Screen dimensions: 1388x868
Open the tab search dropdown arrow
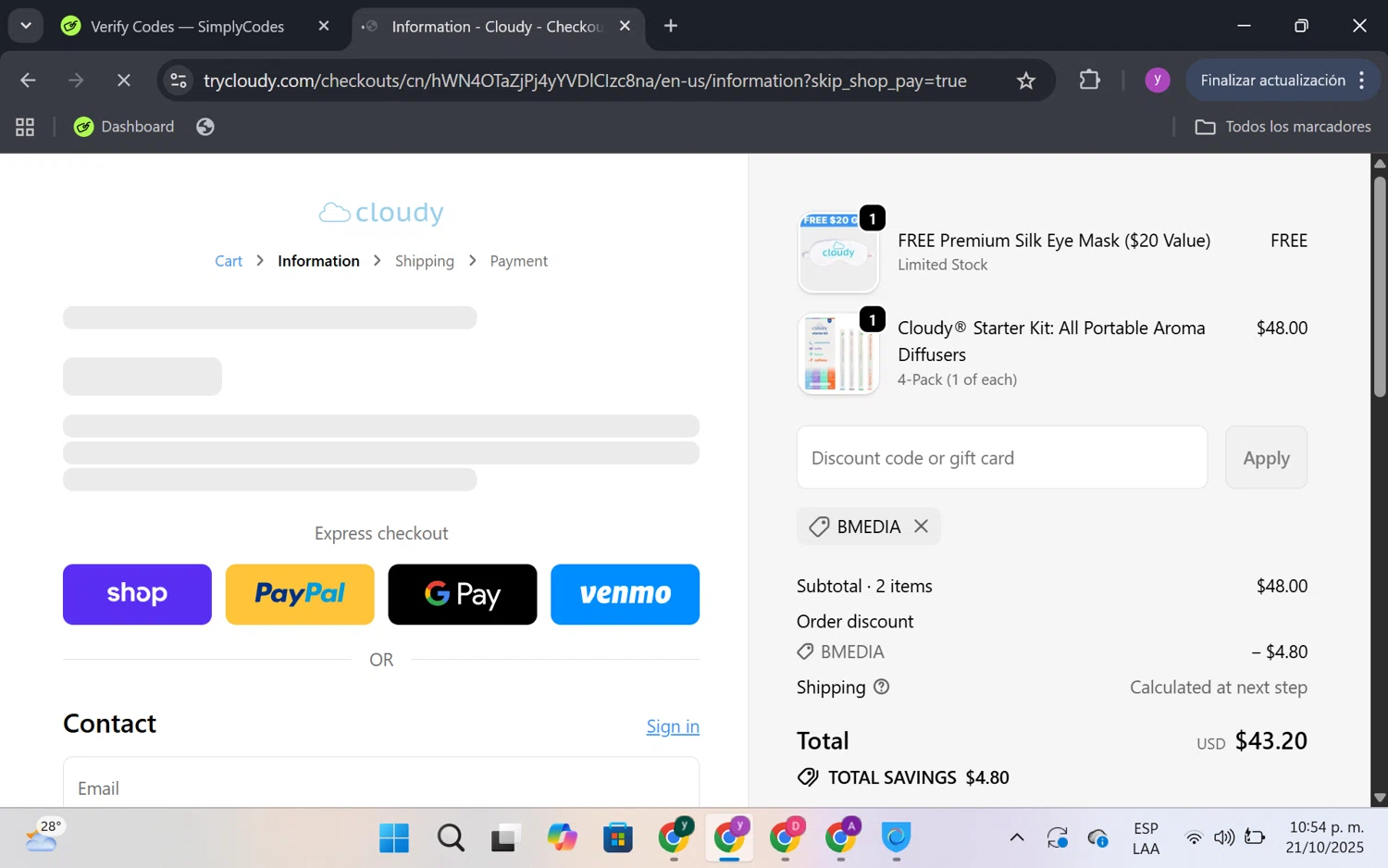[26, 26]
